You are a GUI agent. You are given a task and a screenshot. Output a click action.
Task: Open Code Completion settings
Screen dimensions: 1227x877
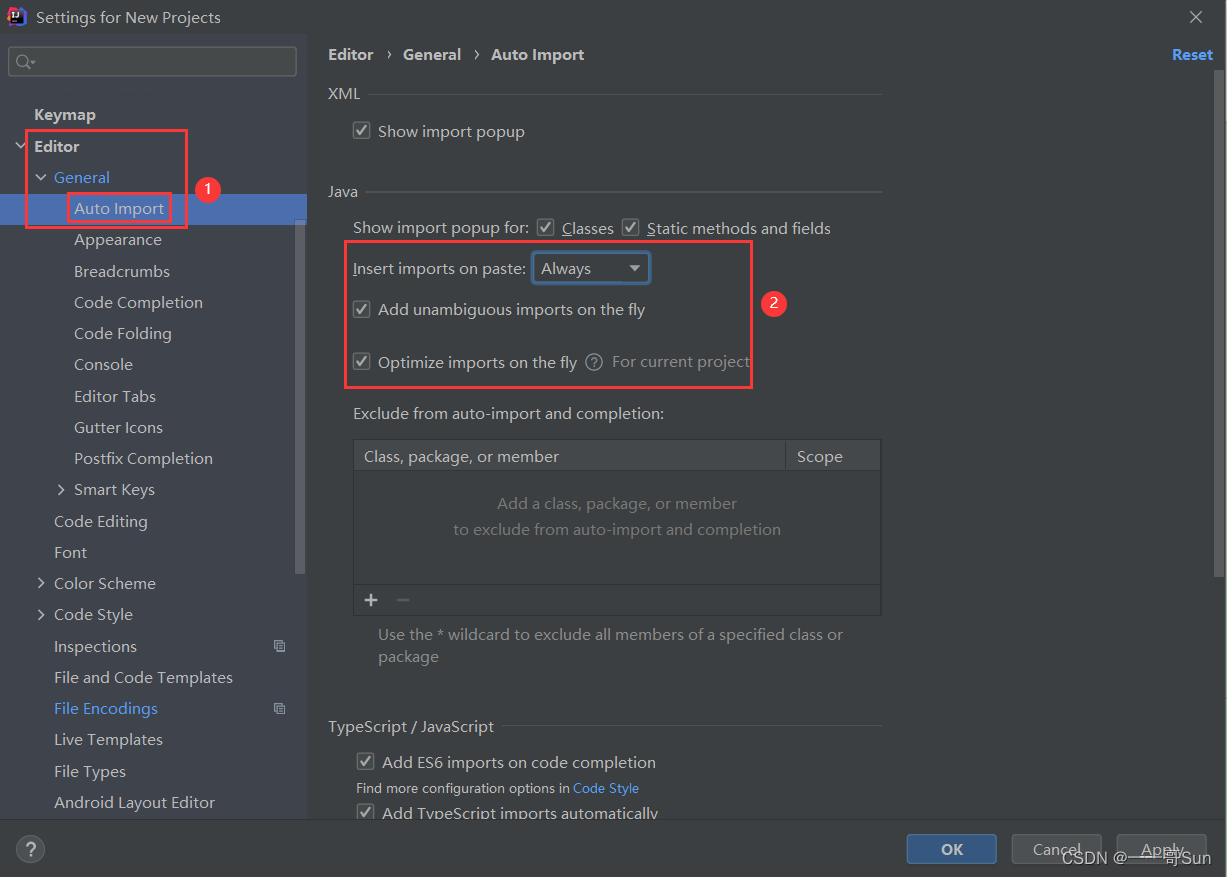click(138, 302)
